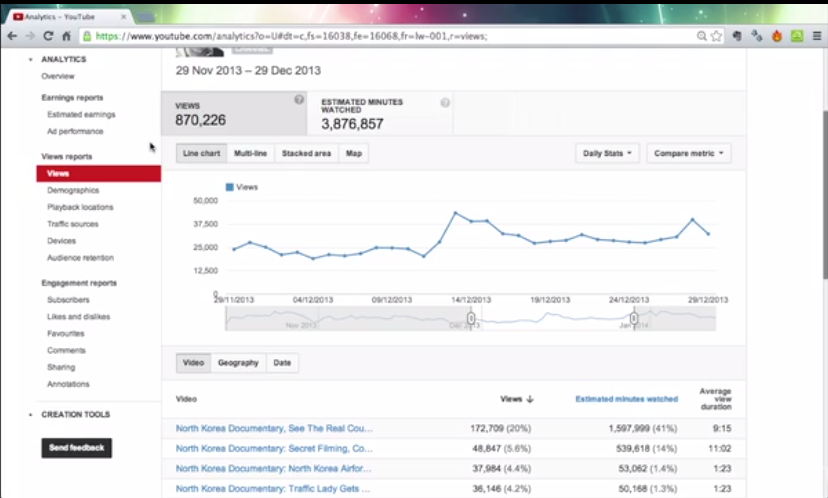Select the VIEWS 870,226 metric card
The width and height of the screenshot is (828, 498).
[234, 114]
